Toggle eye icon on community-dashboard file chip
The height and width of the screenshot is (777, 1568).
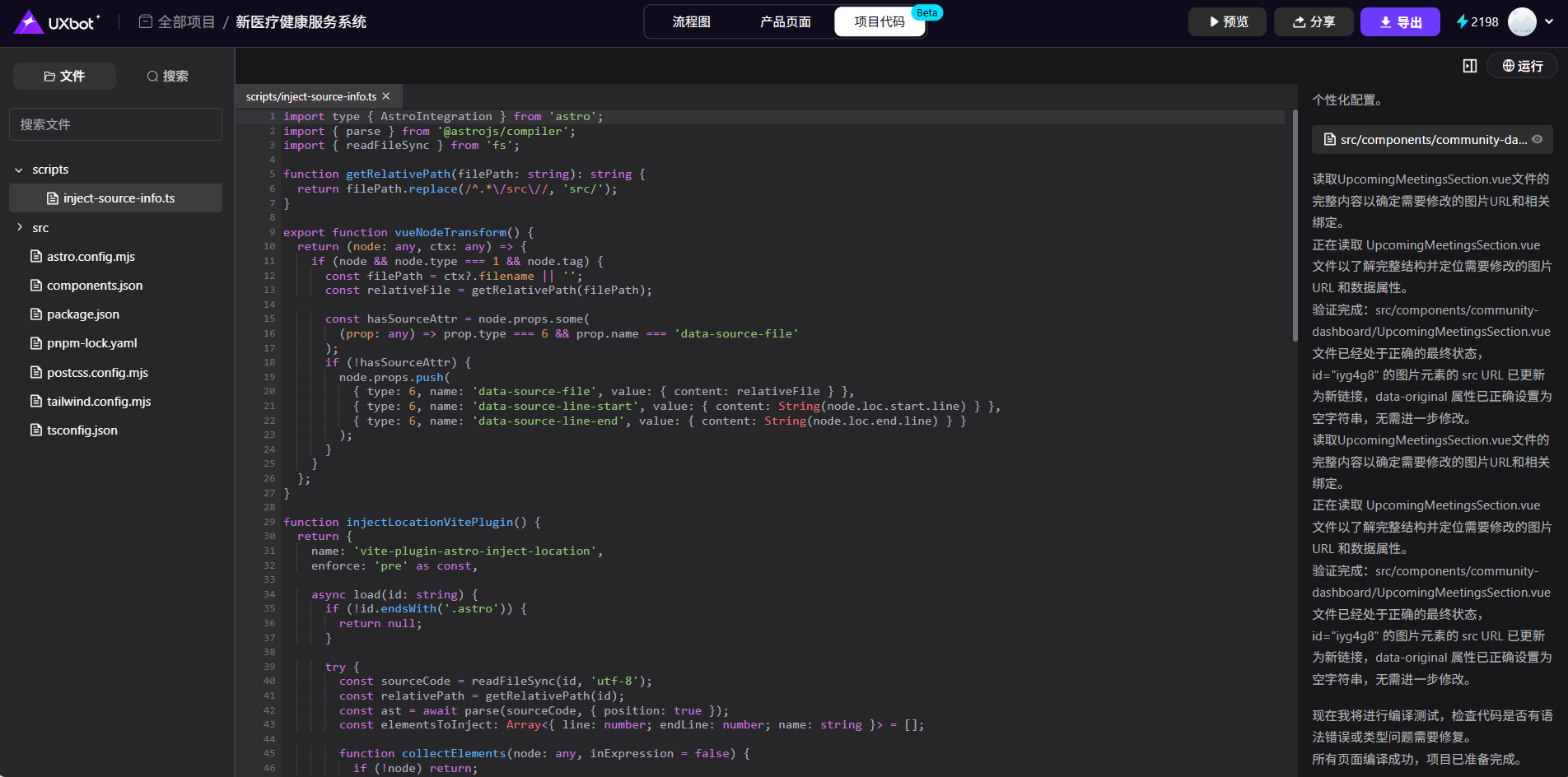[1537, 140]
